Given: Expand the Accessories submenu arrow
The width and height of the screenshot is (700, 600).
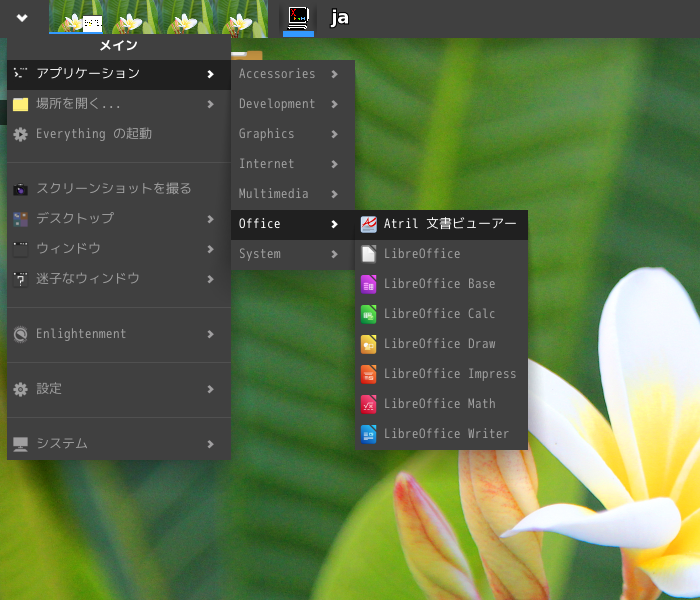Looking at the screenshot, I should tap(334, 74).
